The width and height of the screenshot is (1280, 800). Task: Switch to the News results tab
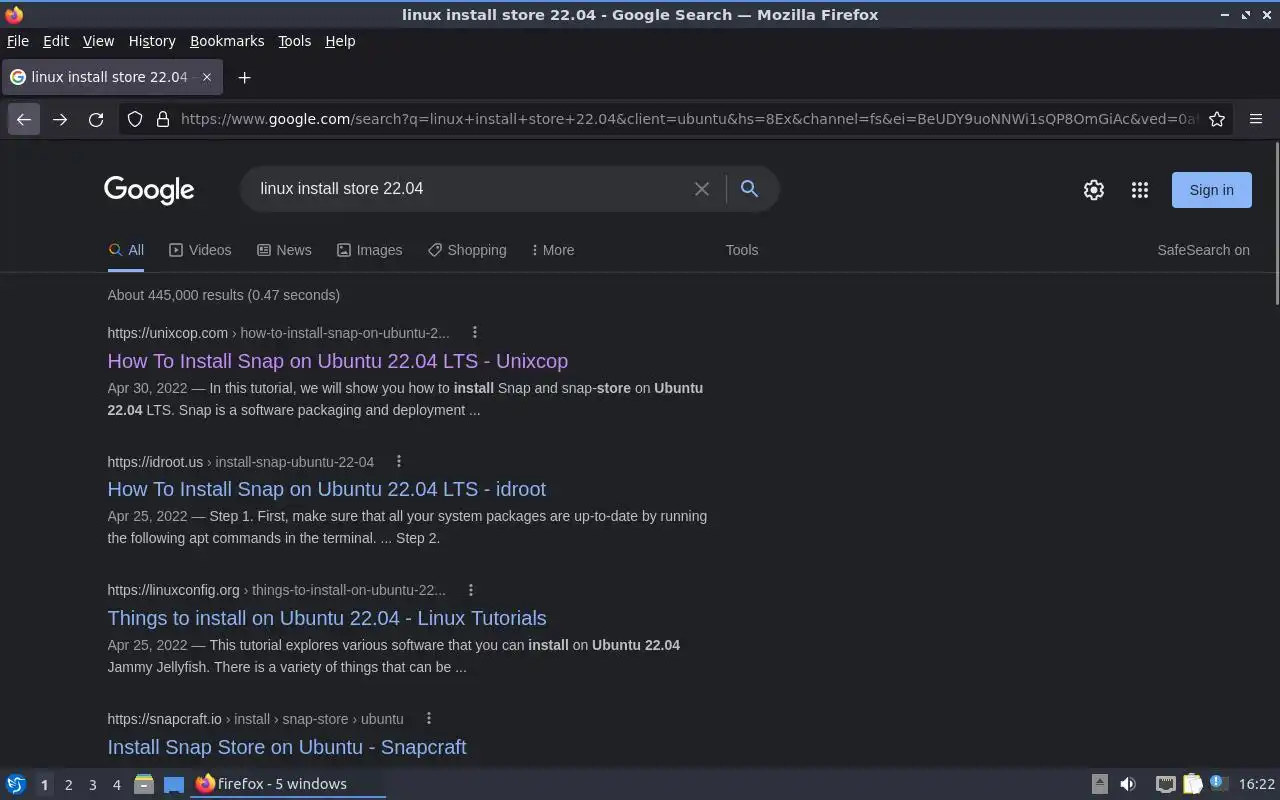(x=284, y=250)
